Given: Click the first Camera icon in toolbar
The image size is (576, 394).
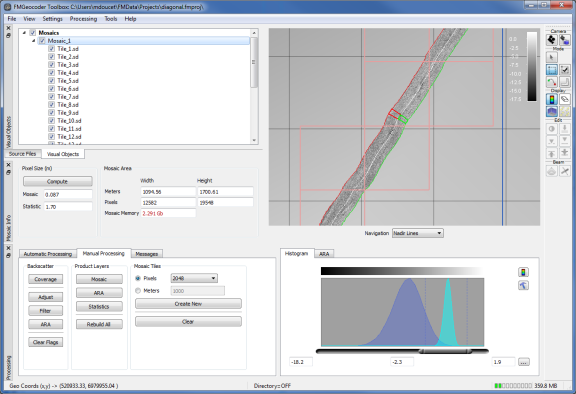Looking at the screenshot, I should (551, 40).
